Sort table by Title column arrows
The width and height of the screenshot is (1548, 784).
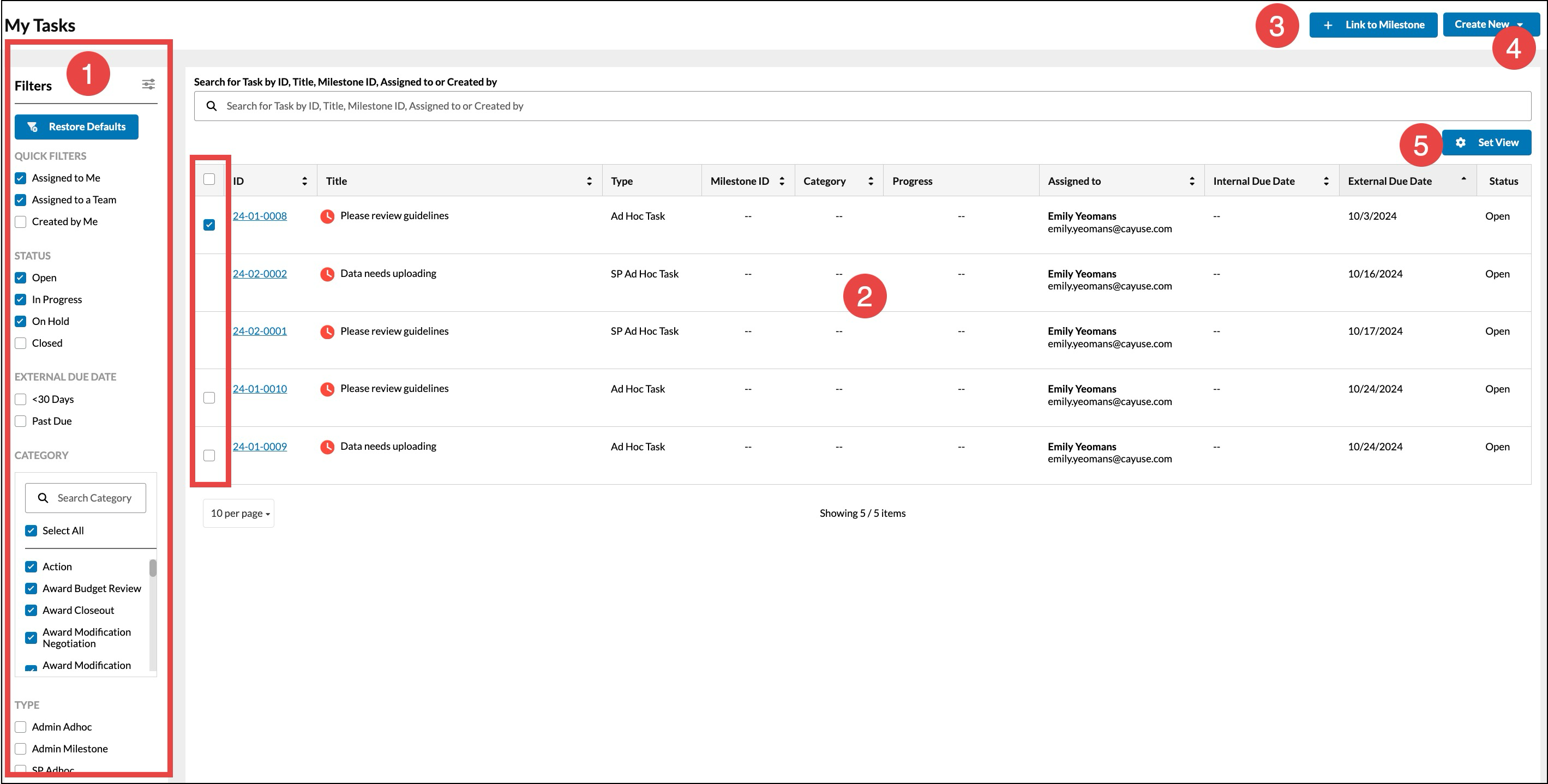coord(590,181)
